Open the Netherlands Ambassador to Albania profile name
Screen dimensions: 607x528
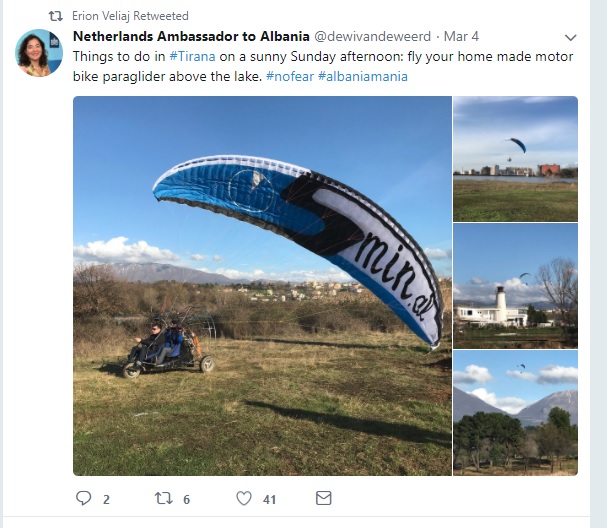click(191, 36)
